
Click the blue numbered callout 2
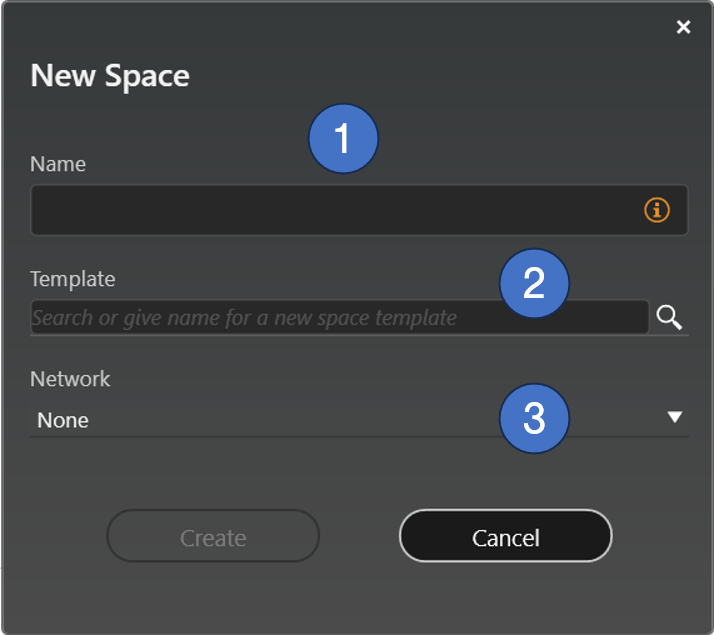534,283
